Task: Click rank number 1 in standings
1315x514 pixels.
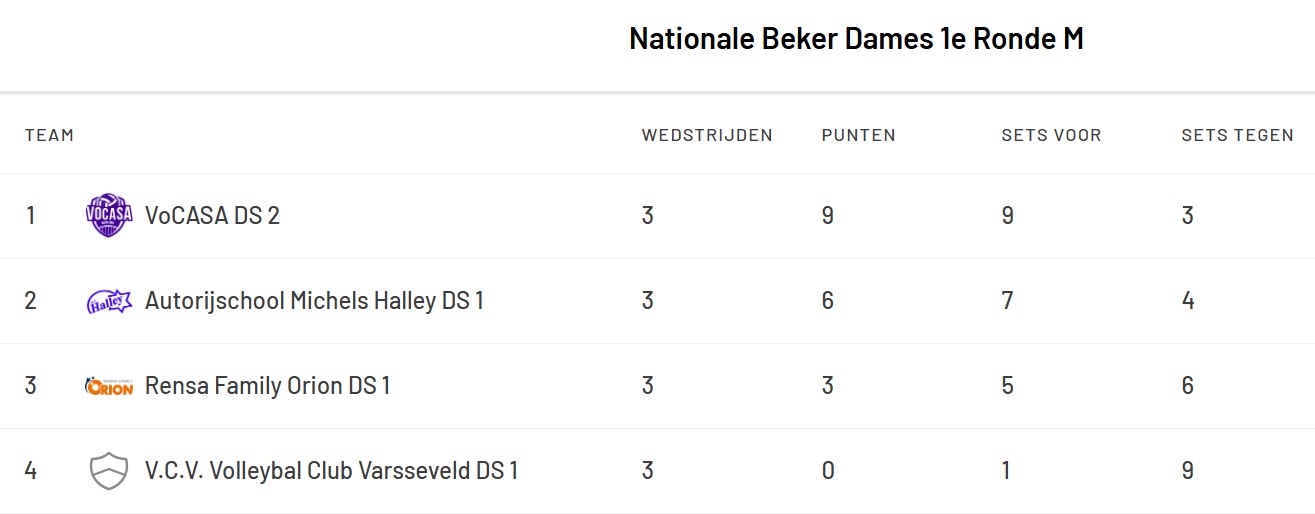Action: 31,215
